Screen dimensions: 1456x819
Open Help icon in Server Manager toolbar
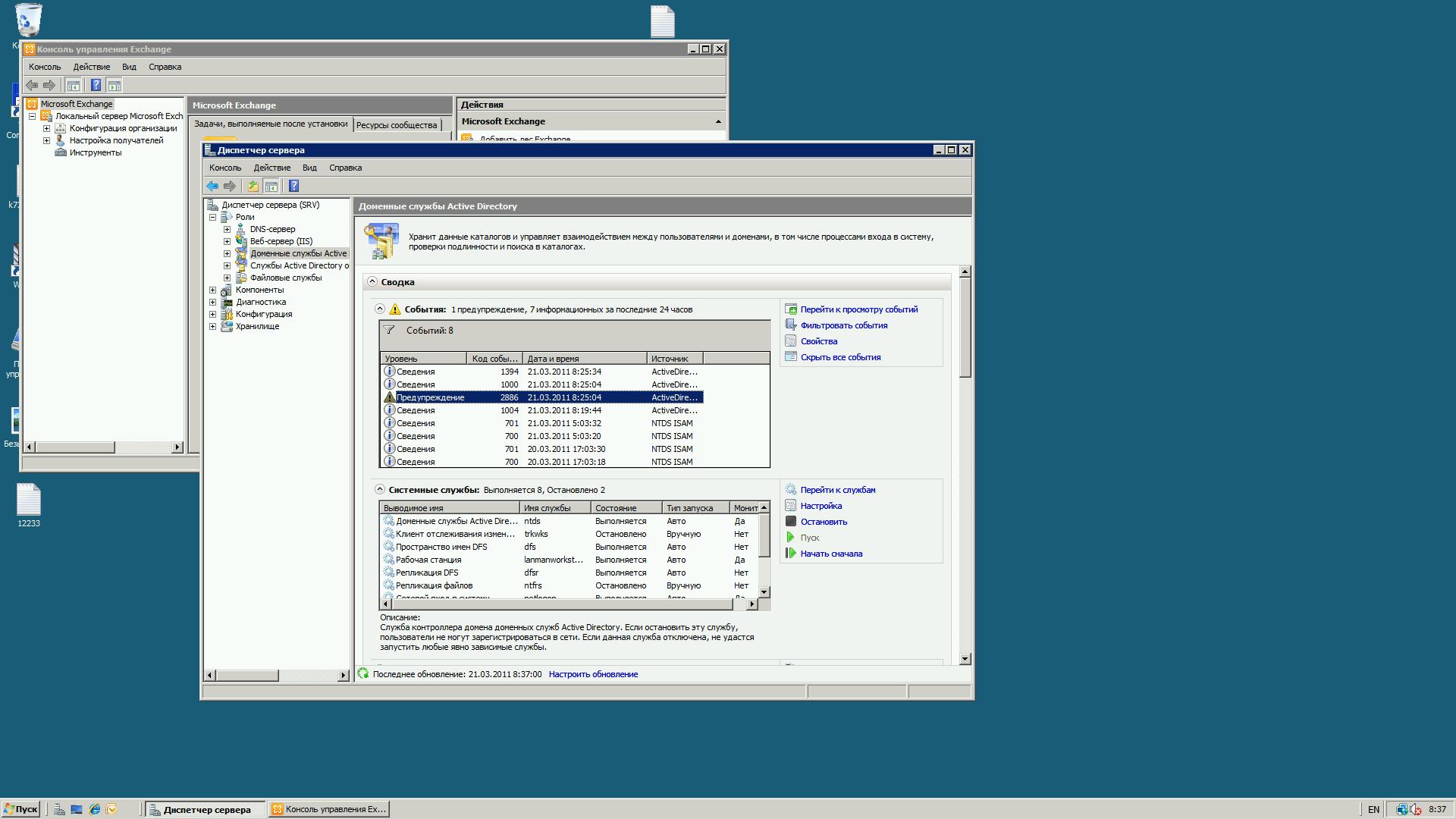293,186
